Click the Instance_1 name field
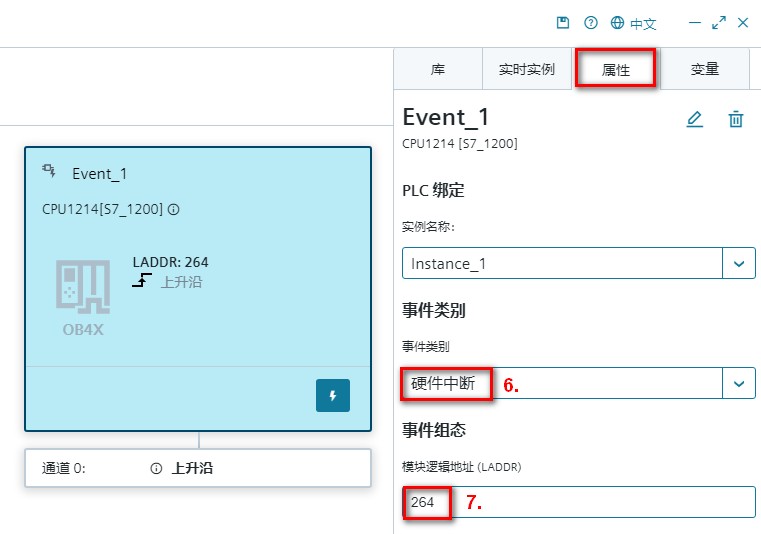 click(x=563, y=264)
